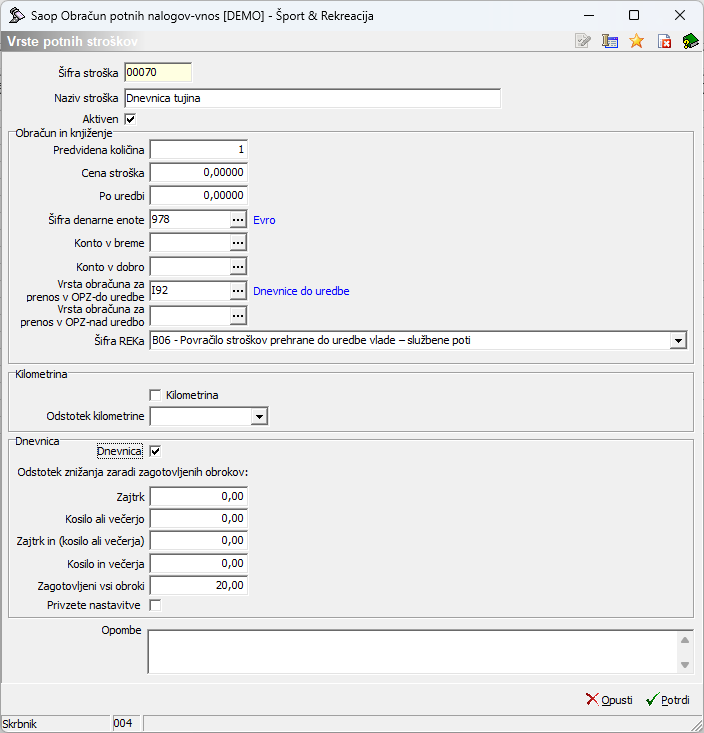Click the Kosilo ali večerjo field
The width and height of the screenshot is (704, 733).
199,518
